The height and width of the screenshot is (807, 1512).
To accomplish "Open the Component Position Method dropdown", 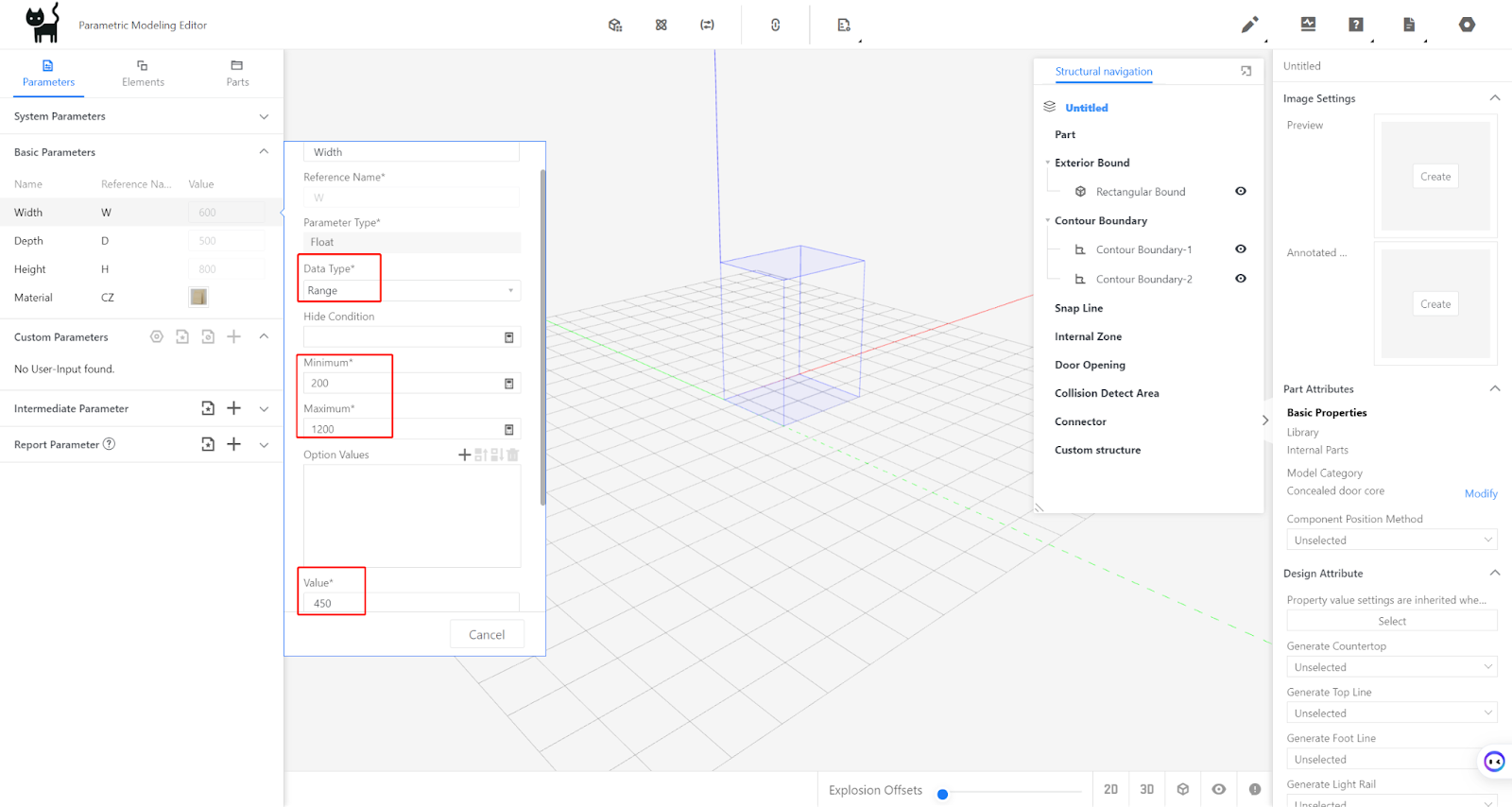I will (x=1391, y=541).
